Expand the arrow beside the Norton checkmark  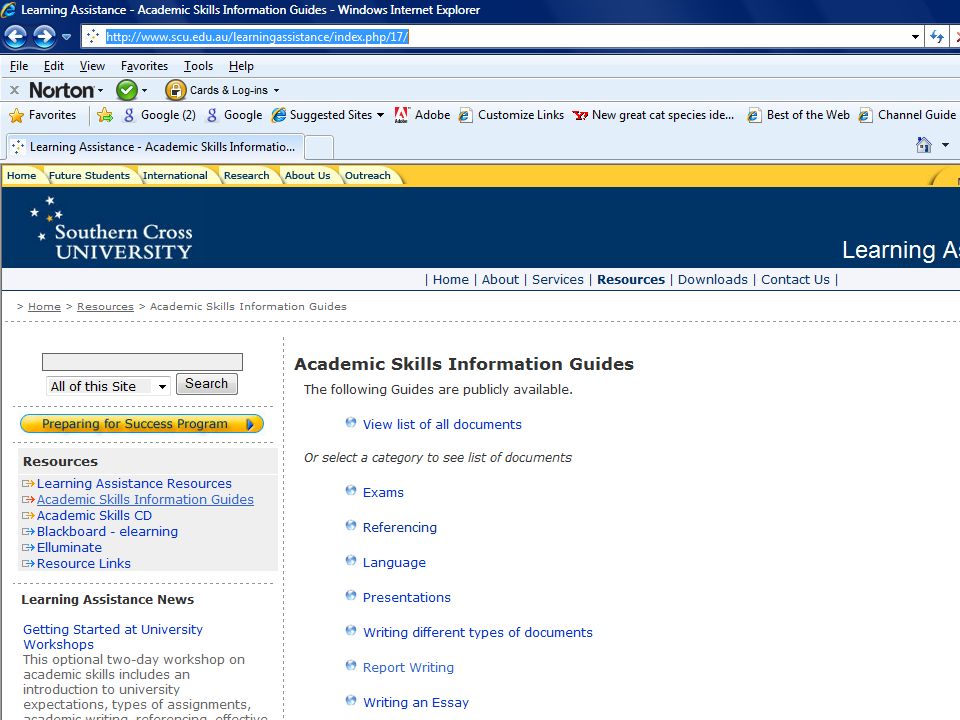click(x=144, y=91)
